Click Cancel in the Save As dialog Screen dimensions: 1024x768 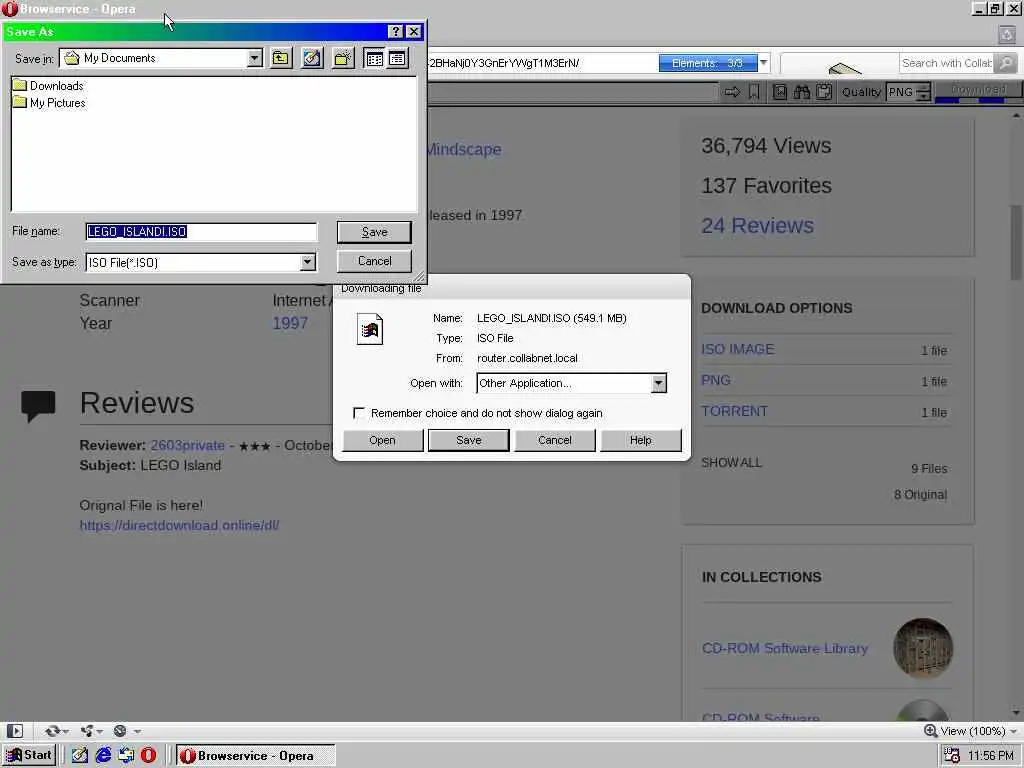(x=374, y=261)
